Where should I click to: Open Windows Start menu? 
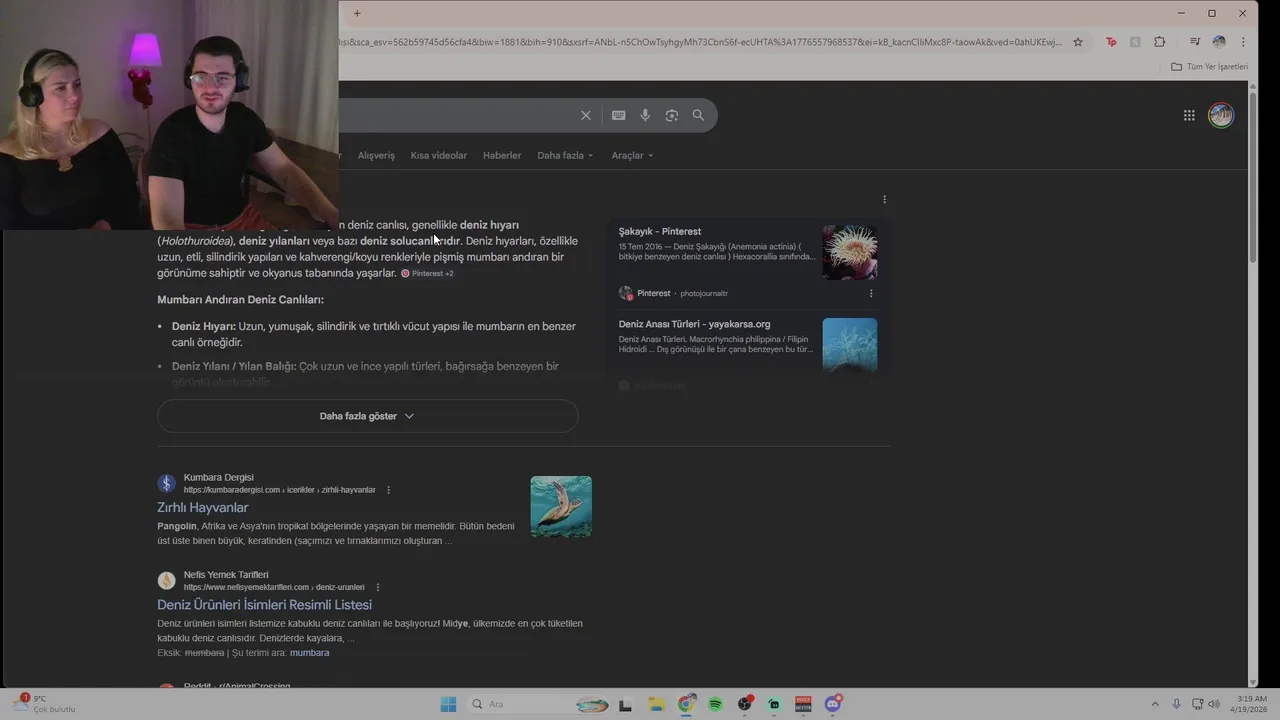(448, 704)
